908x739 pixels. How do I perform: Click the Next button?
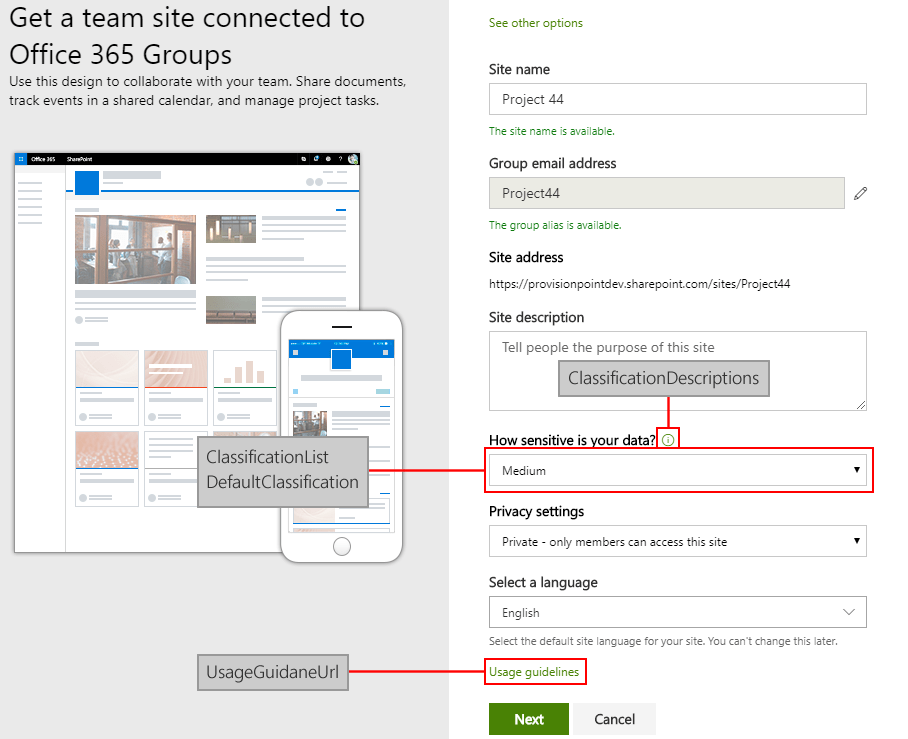point(528,719)
